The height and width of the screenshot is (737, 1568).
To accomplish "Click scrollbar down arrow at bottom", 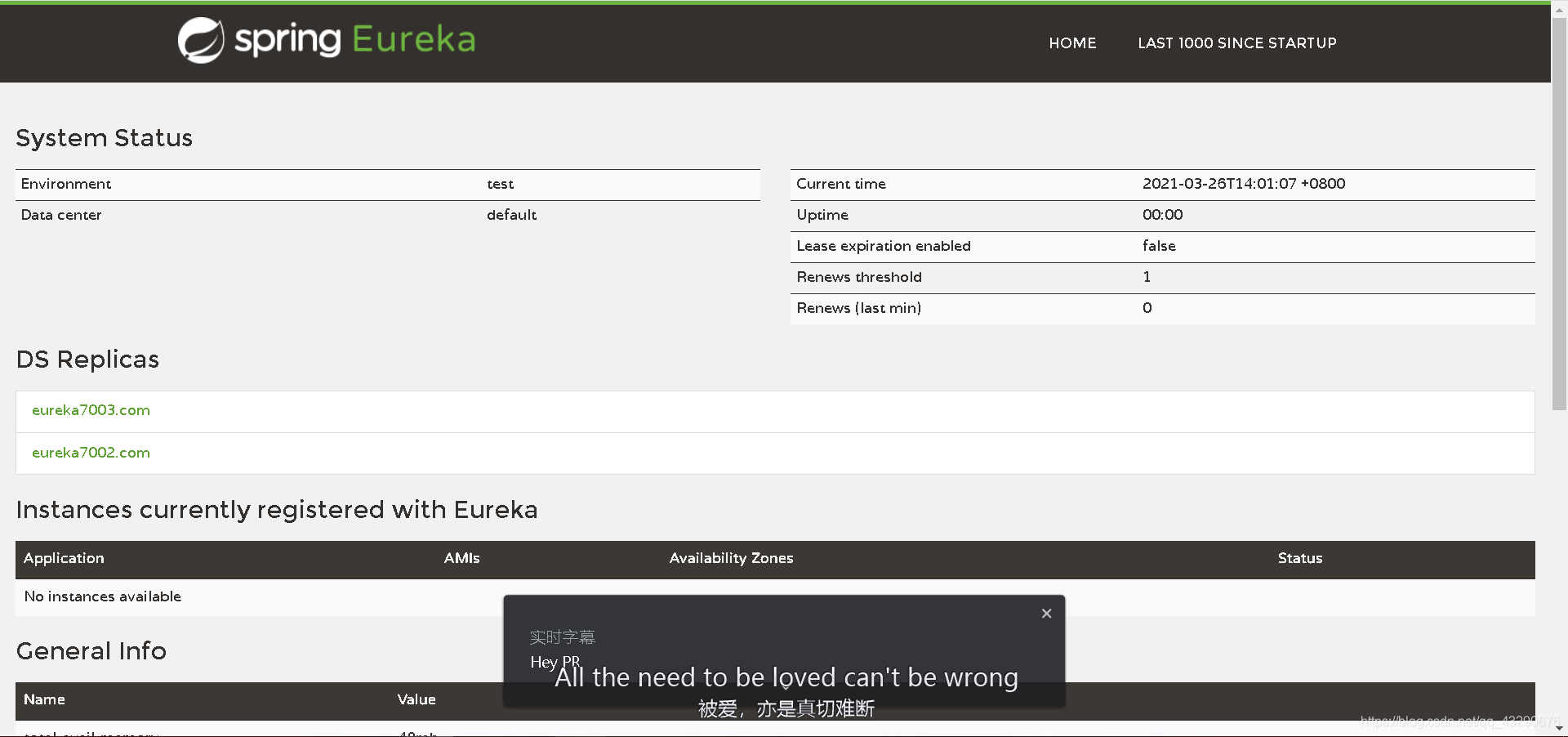I will tap(1559, 729).
